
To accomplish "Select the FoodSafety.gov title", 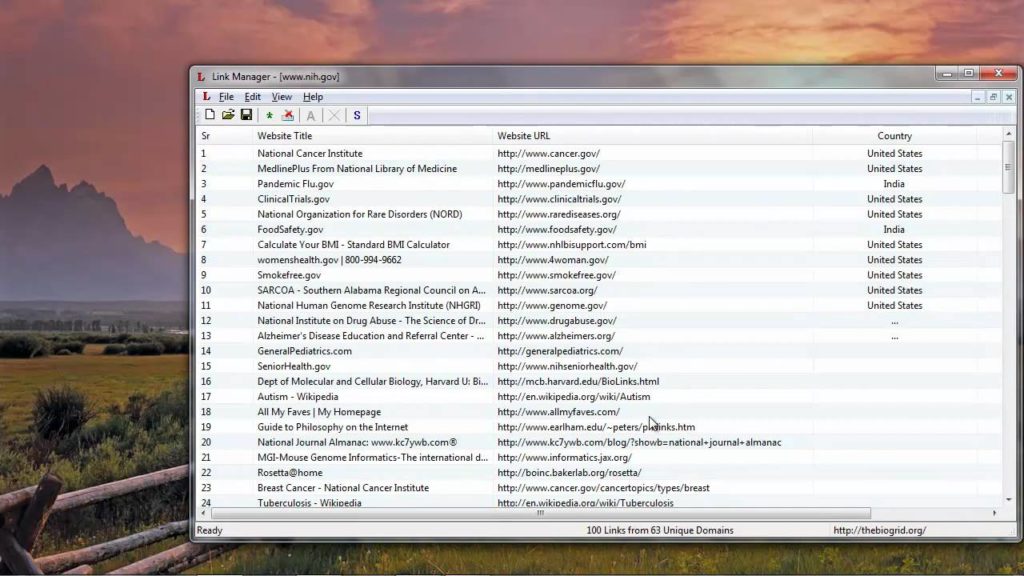I will click(290, 230).
